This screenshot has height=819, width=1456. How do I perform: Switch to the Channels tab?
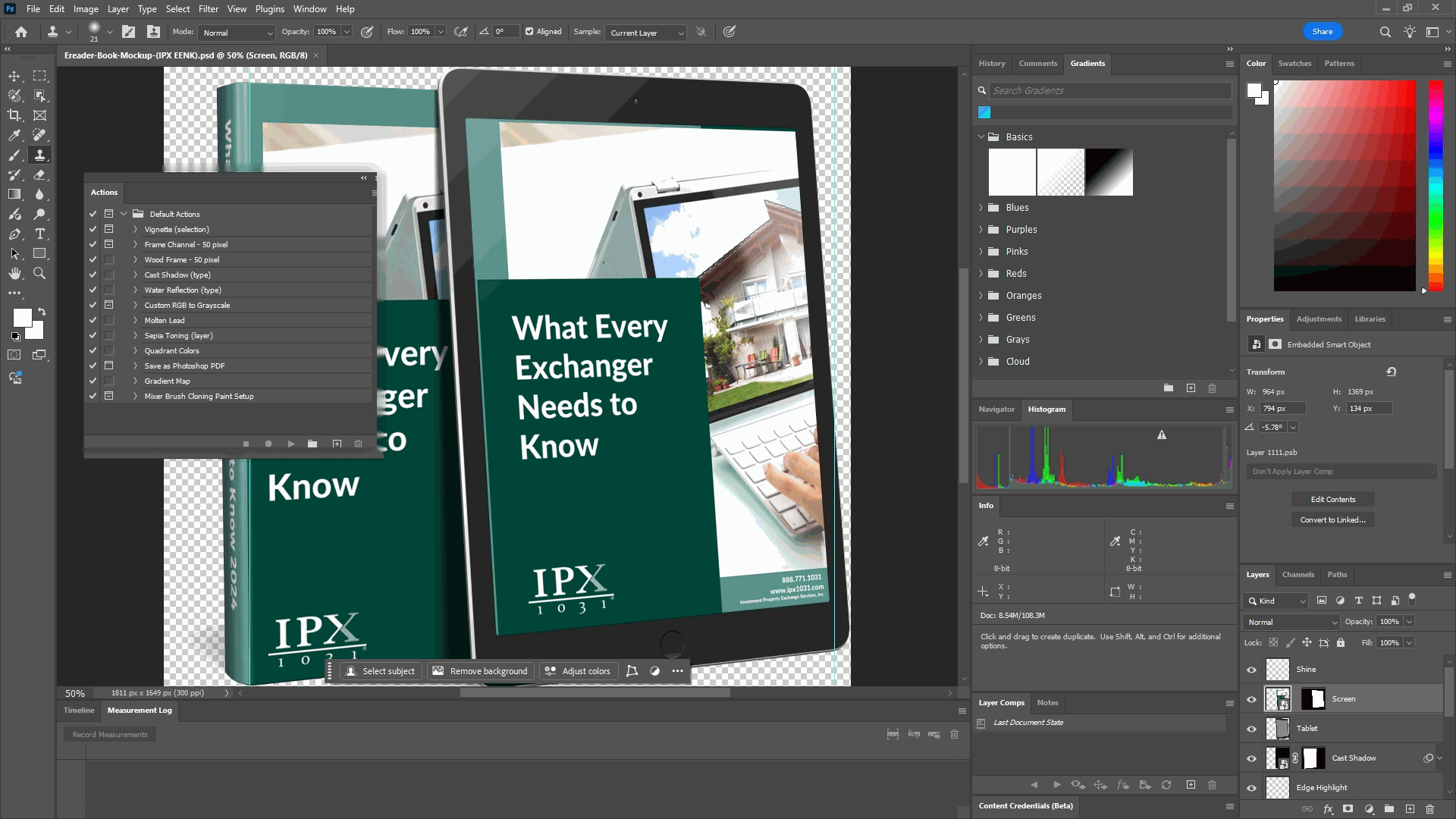[1298, 575]
